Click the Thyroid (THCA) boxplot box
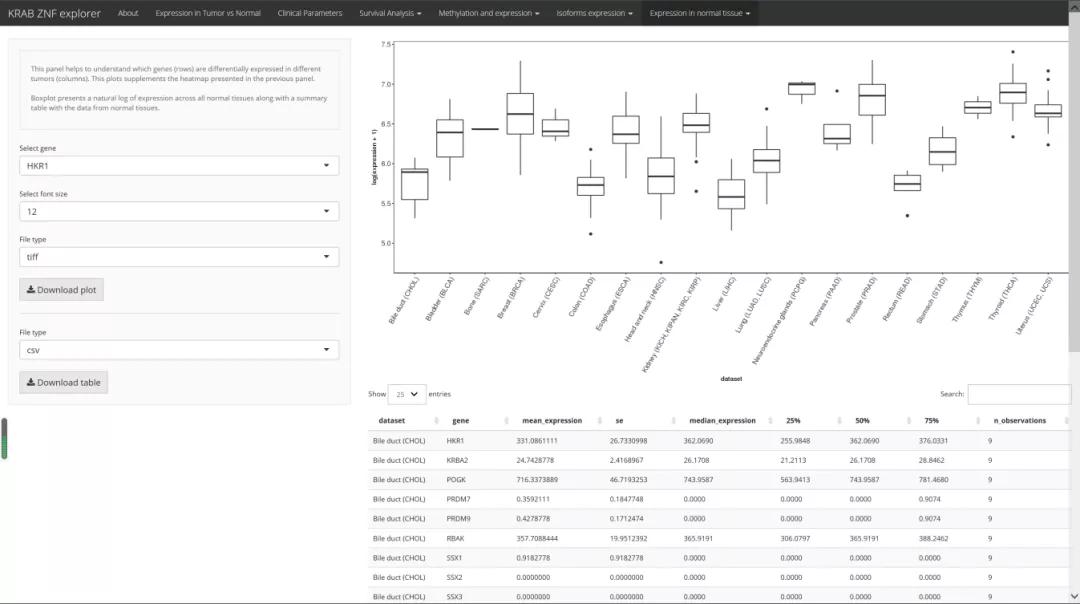 1012,93
